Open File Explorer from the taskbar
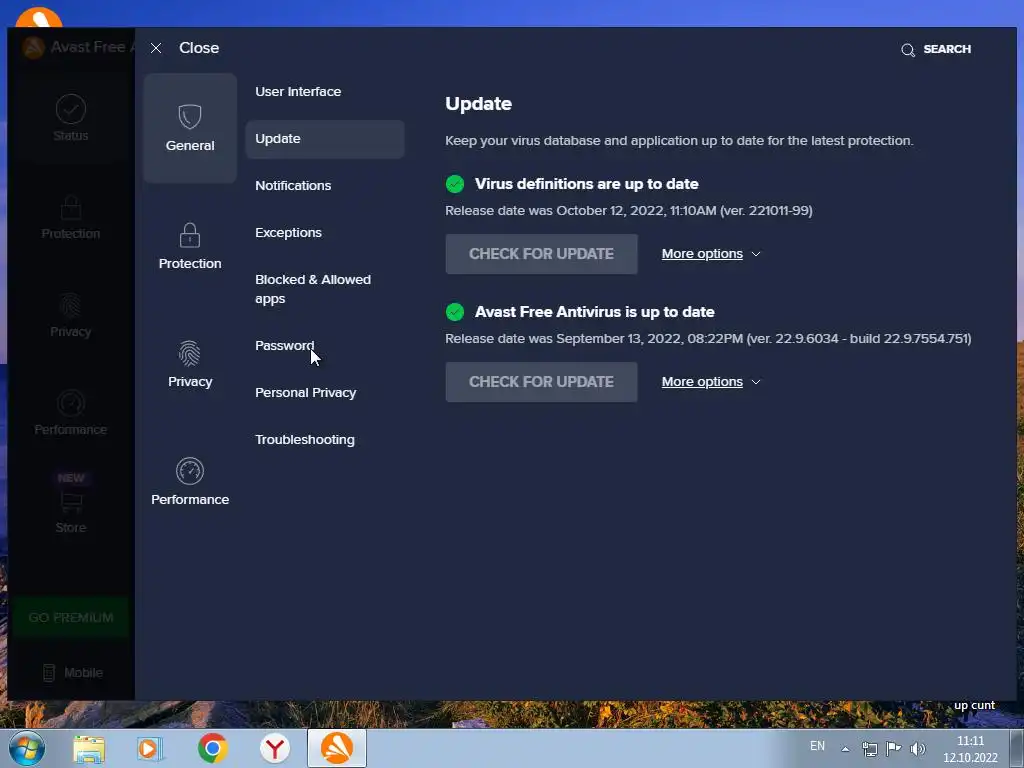Screen dimensions: 1024x768 [89, 748]
